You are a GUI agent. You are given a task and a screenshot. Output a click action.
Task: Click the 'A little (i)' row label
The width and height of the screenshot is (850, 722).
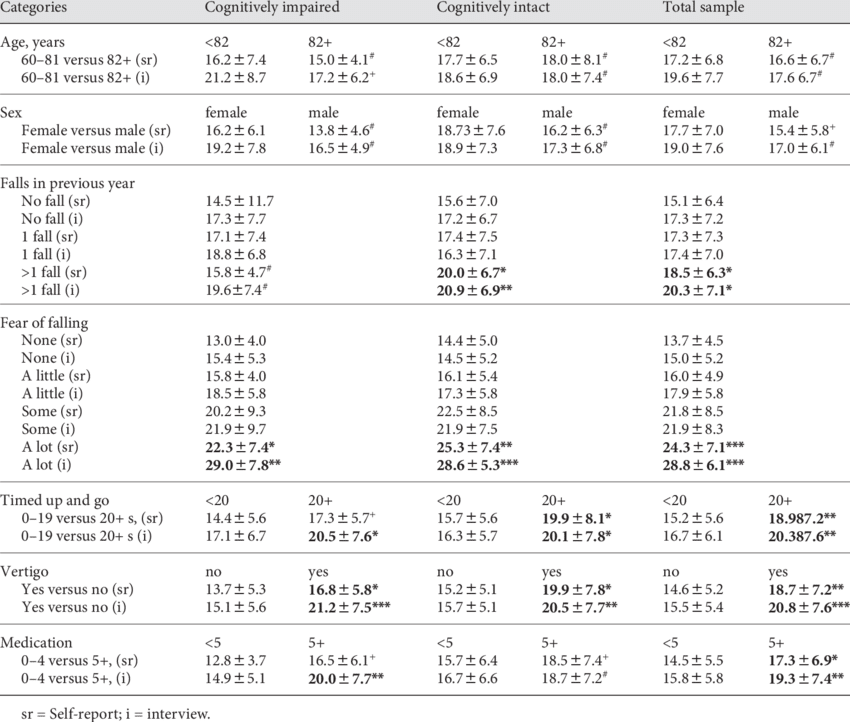point(53,394)
